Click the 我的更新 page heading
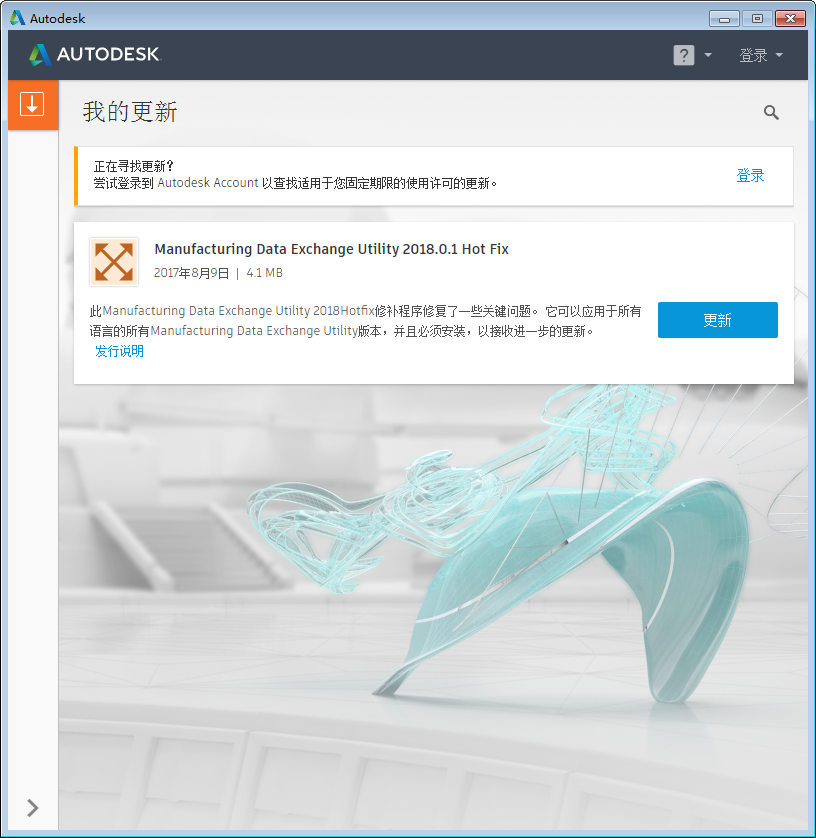The width and height of the screenshot is (816, 838). click(x=130, y=112)
